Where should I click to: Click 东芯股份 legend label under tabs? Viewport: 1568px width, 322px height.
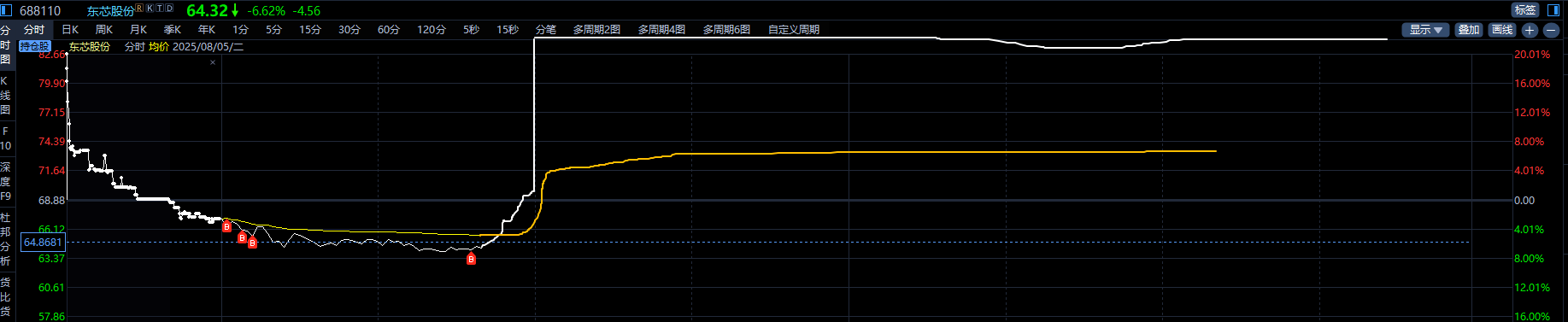(90, 47)
